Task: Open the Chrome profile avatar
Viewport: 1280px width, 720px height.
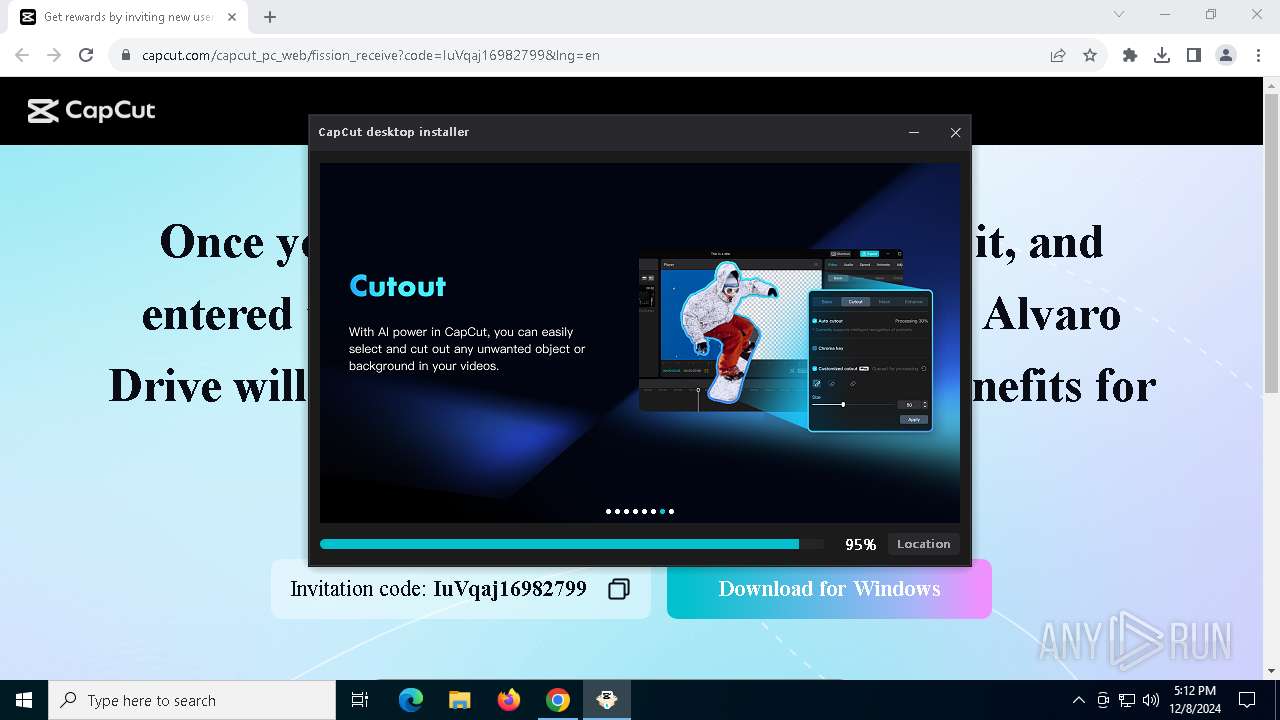Action: coord(1226,55)
